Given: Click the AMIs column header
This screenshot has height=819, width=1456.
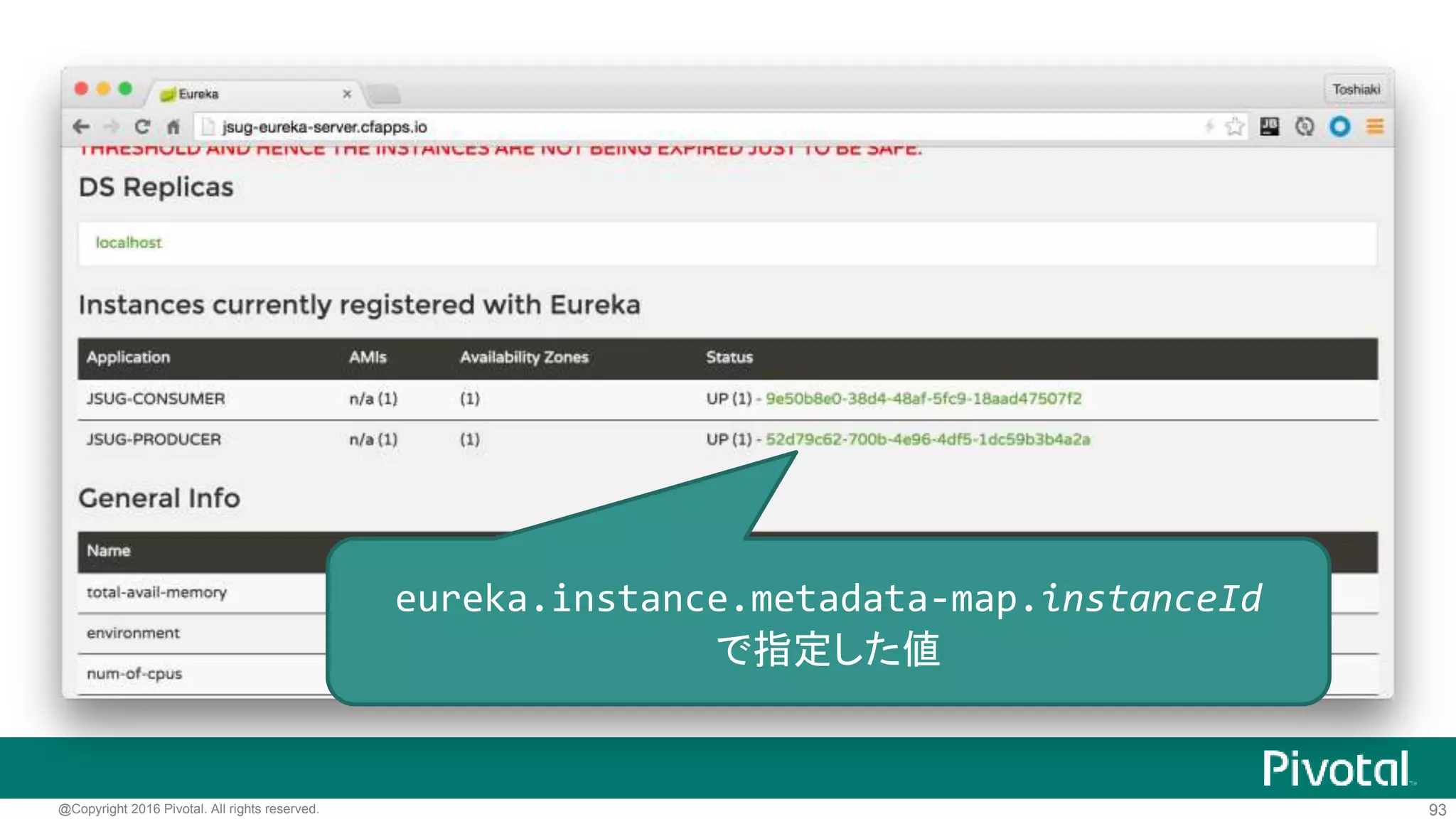Looking at the screenshot, I should click(368, 357).
